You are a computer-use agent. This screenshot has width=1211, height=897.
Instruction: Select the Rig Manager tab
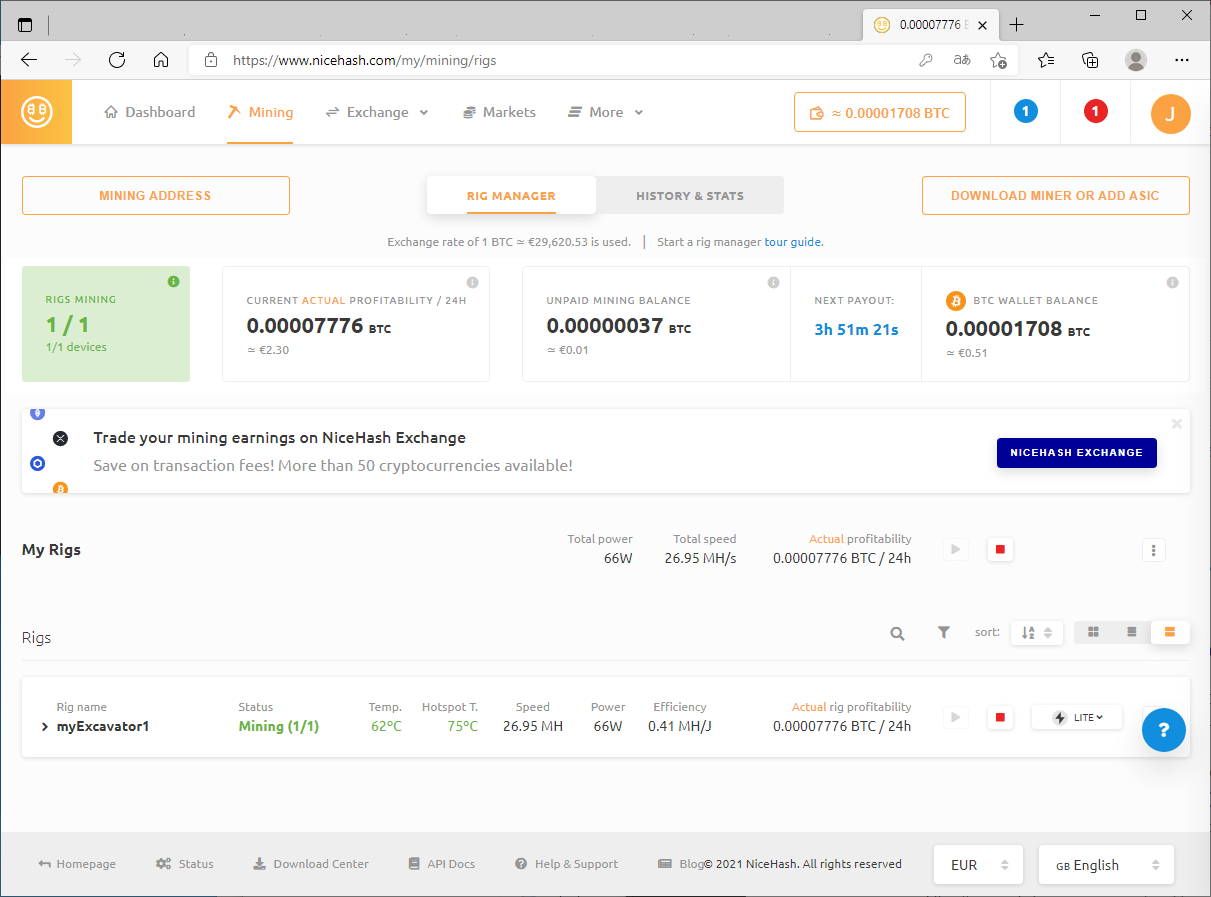pyautogui.click(x=511, y=196)
